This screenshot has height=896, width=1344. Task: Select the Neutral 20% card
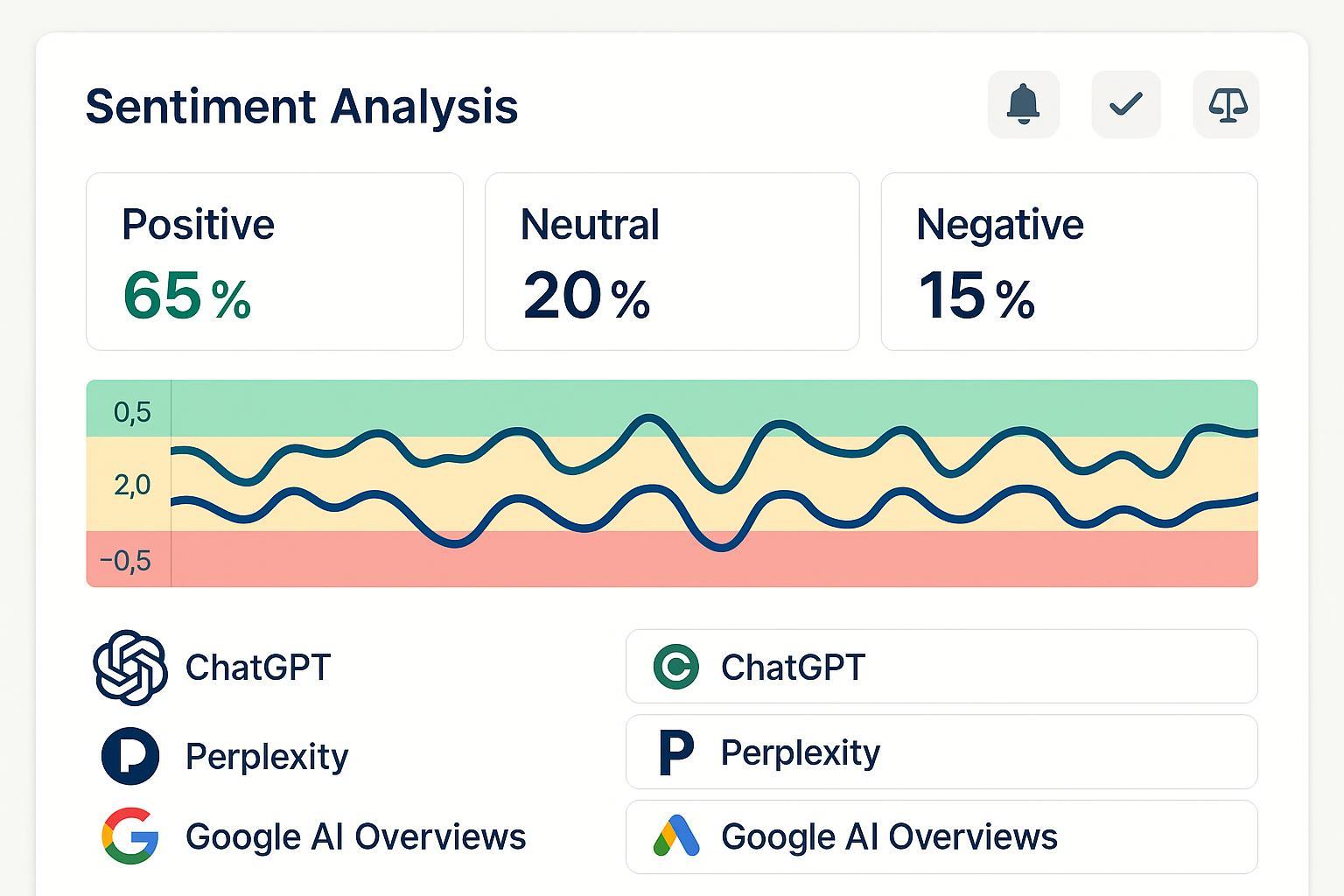click(x=672, y=262)
